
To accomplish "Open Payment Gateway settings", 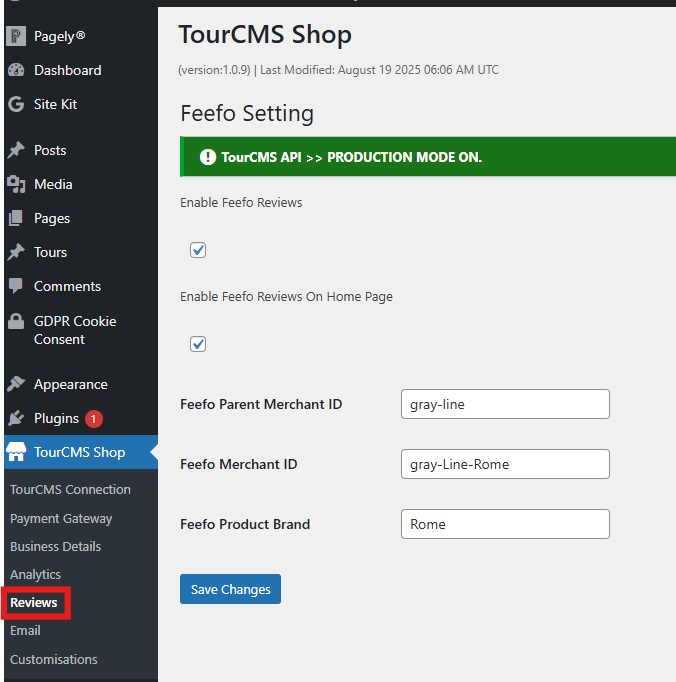I will [61, 518].
